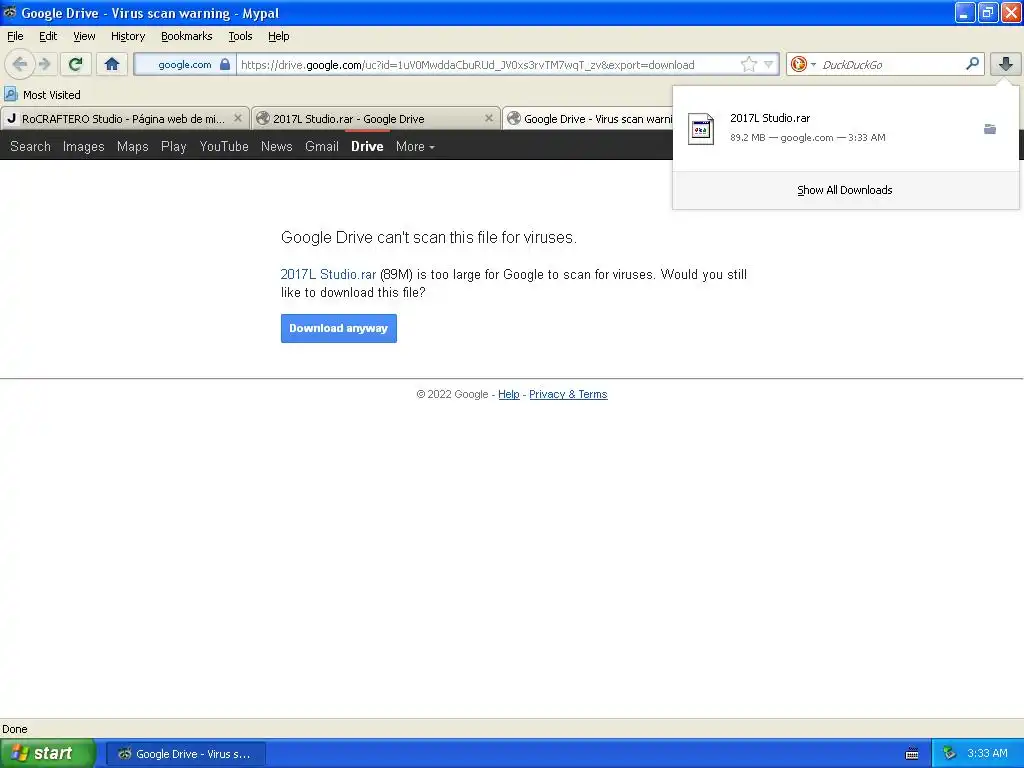1024x768 pixels.
Task: Open the URL history dropdown arrow
Action: click(769, 64)
